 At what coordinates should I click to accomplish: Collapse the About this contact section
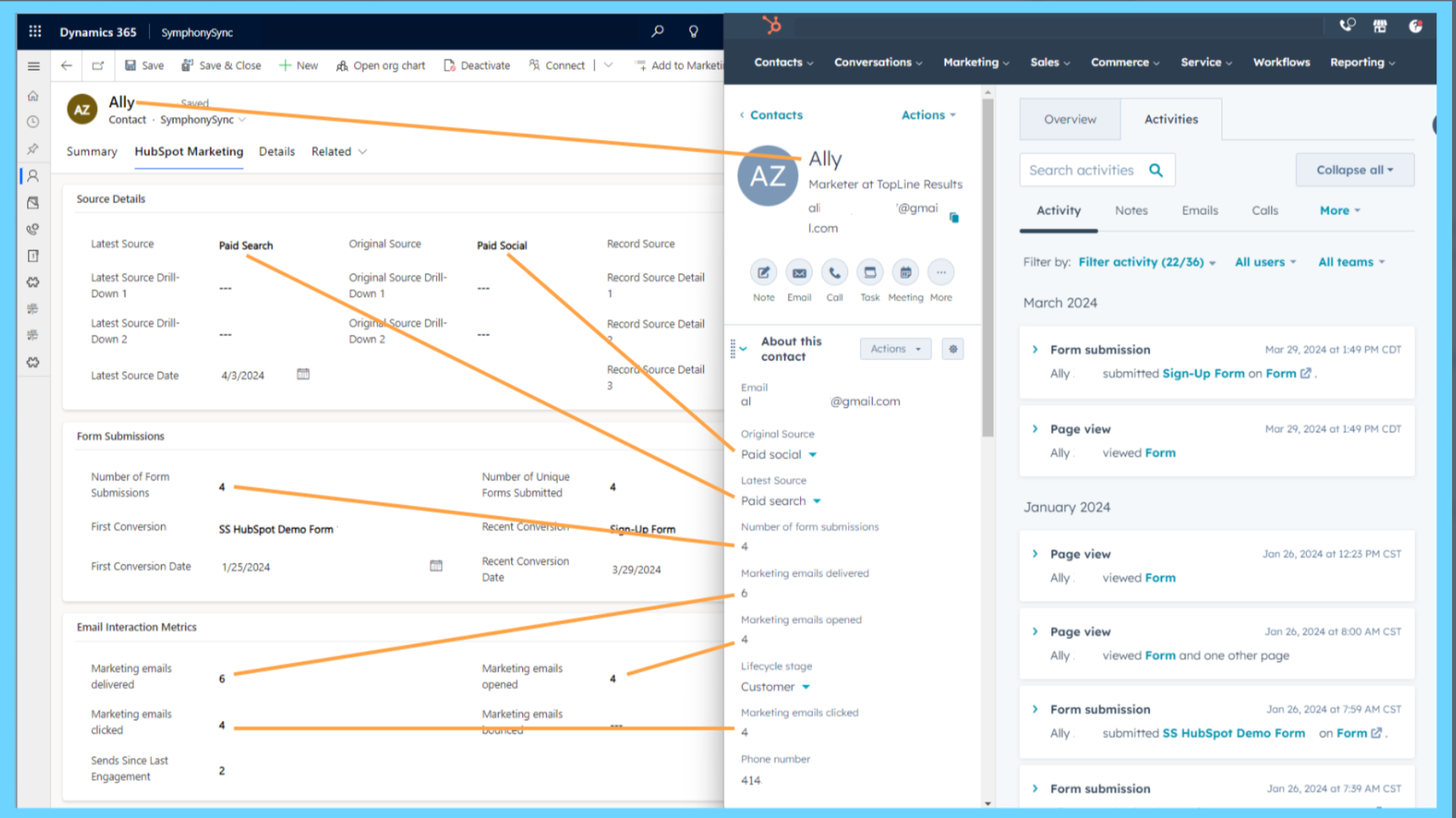pos(744,349)
